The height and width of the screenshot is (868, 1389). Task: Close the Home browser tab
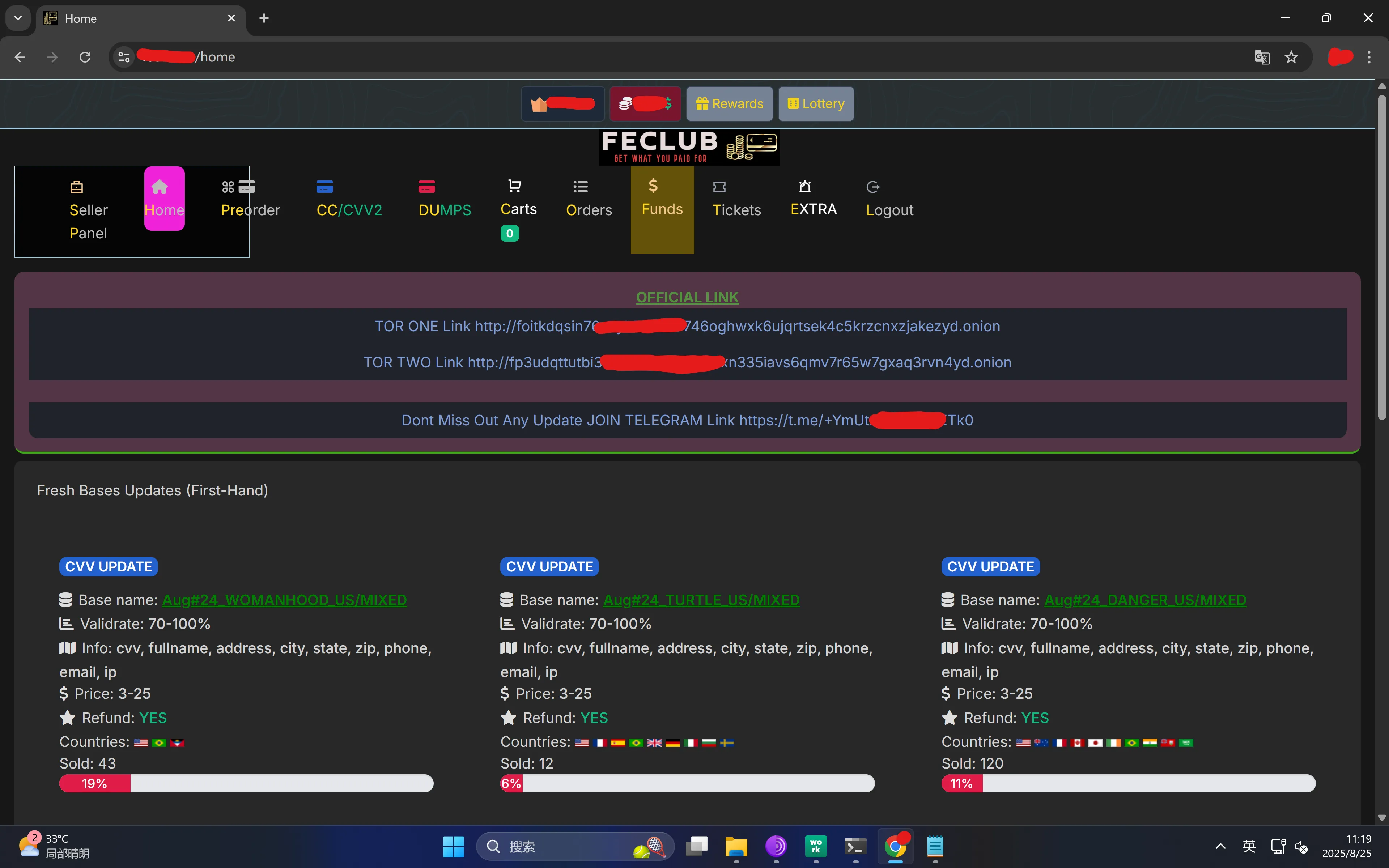(x=231, y=18)
